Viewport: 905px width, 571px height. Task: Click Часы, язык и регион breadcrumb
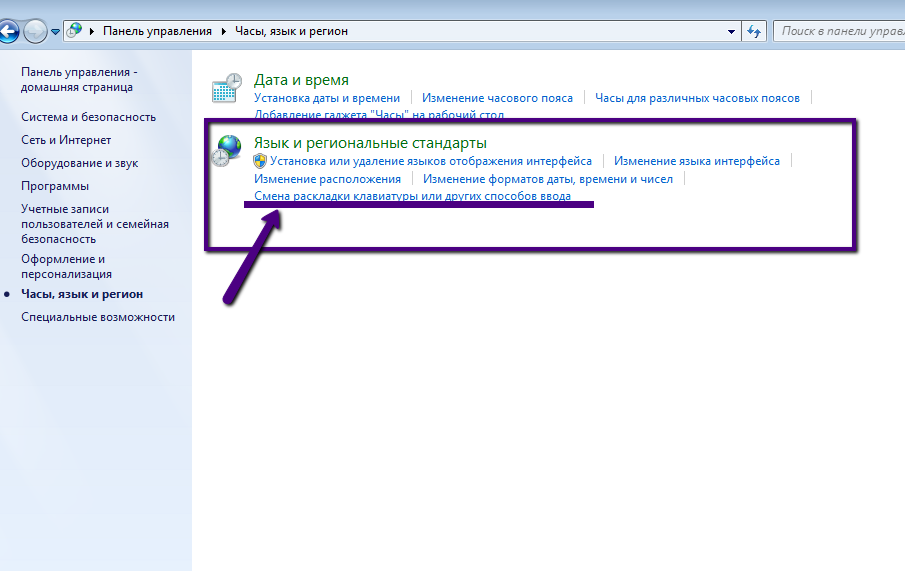[x=291, y=31]
